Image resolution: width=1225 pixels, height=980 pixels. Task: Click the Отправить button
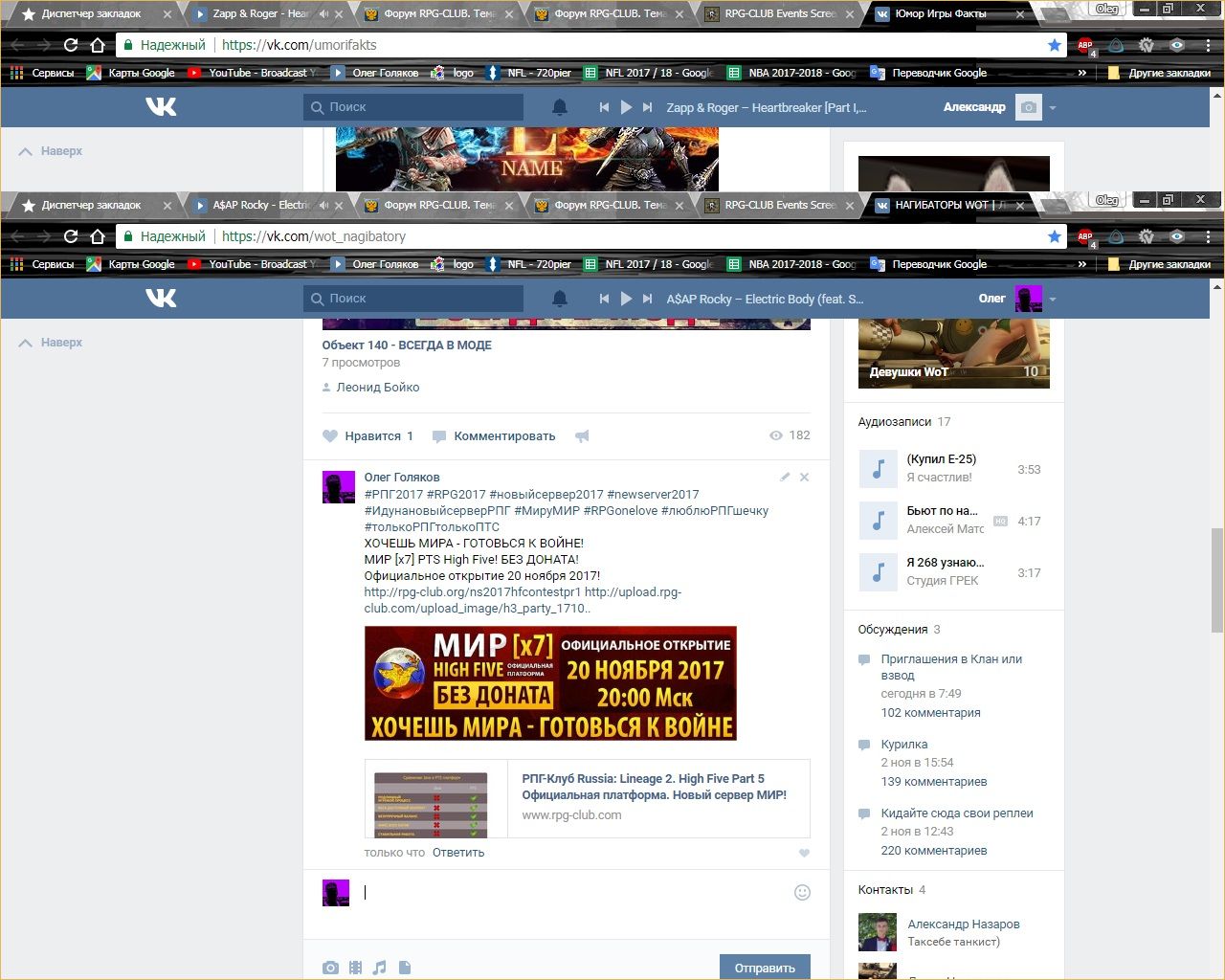point(765,968)
